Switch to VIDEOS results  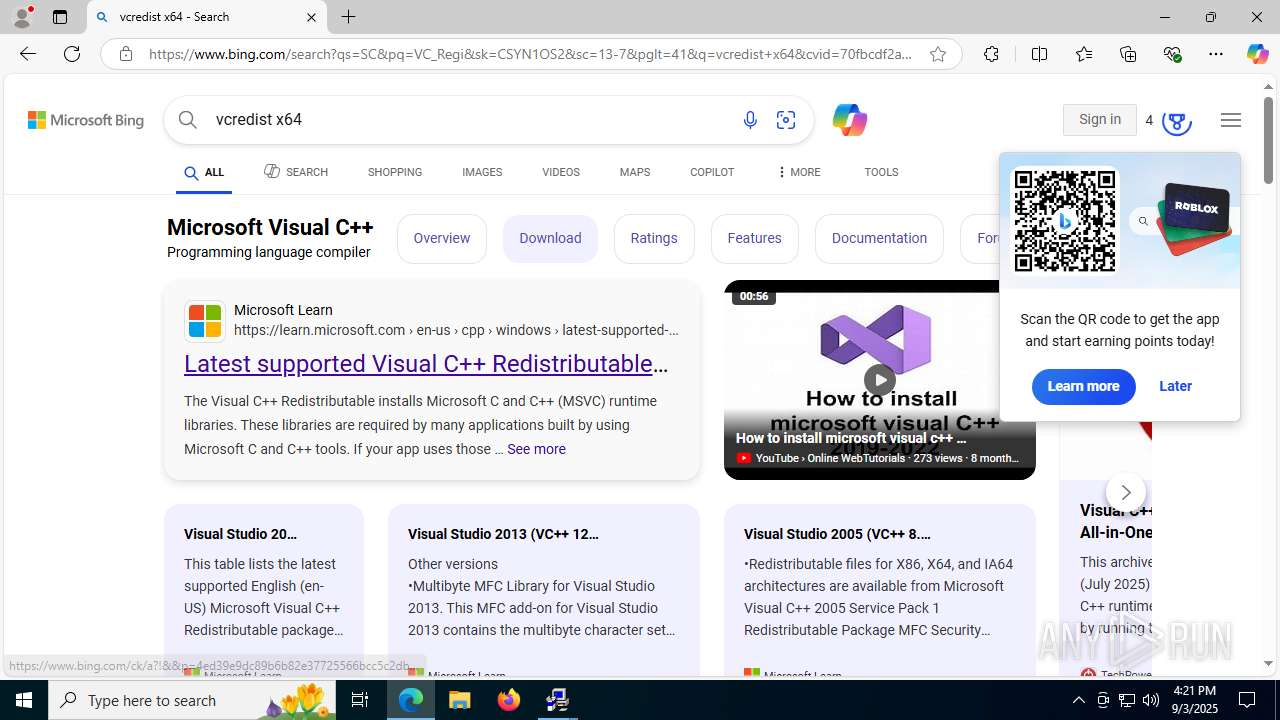(x=561, y=172)
